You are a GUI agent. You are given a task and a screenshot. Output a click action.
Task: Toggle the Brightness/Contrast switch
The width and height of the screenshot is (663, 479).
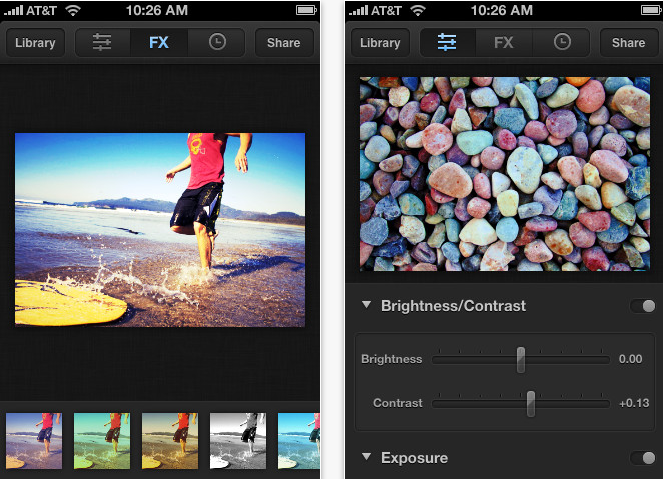tap(642, 306)
